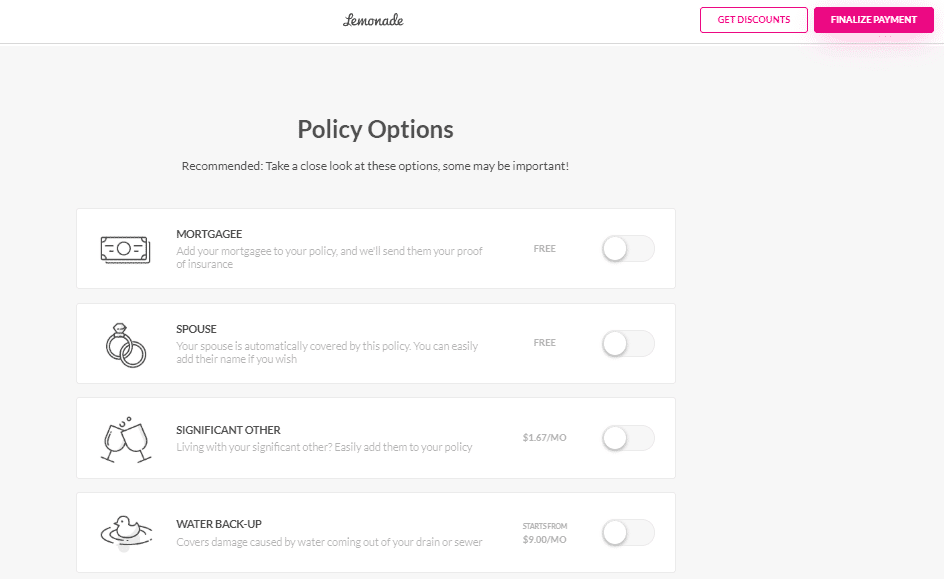The width and height of the screenshot is (944, 579).
Task: Select the clinking glasses Significant Other icon
Action: click(125, 436)
